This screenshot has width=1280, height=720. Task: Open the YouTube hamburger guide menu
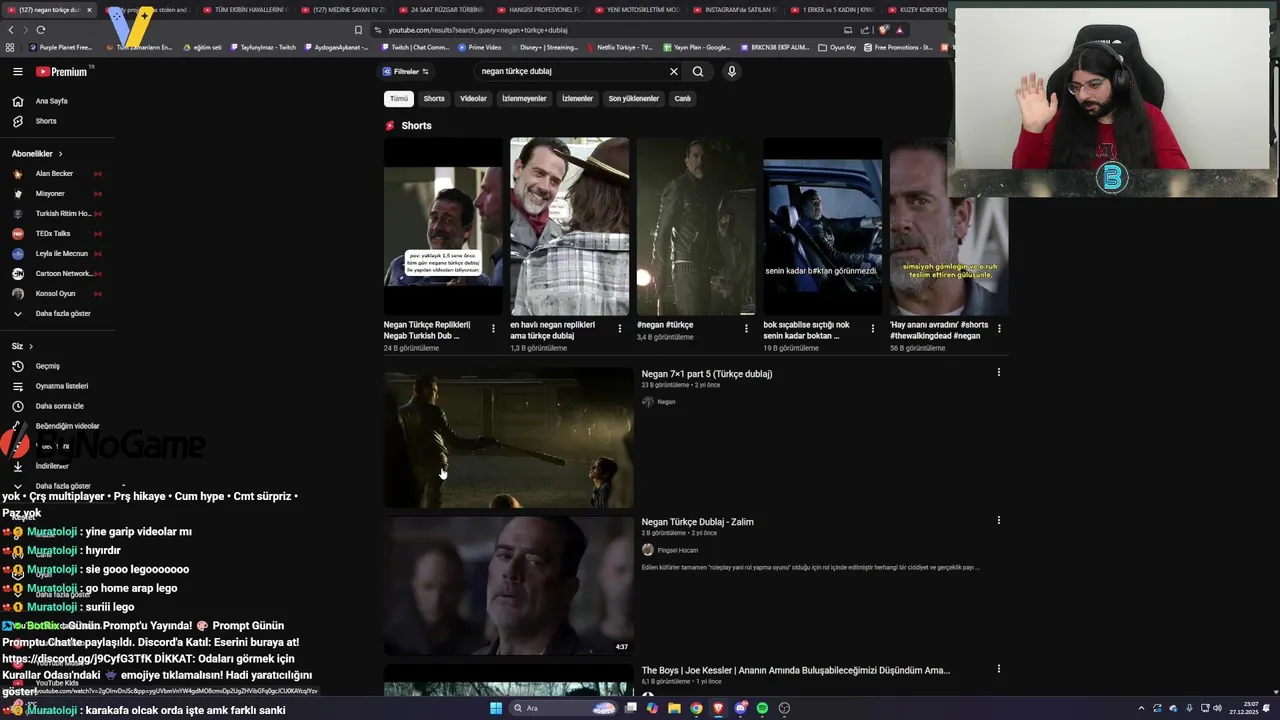[17, 72]
